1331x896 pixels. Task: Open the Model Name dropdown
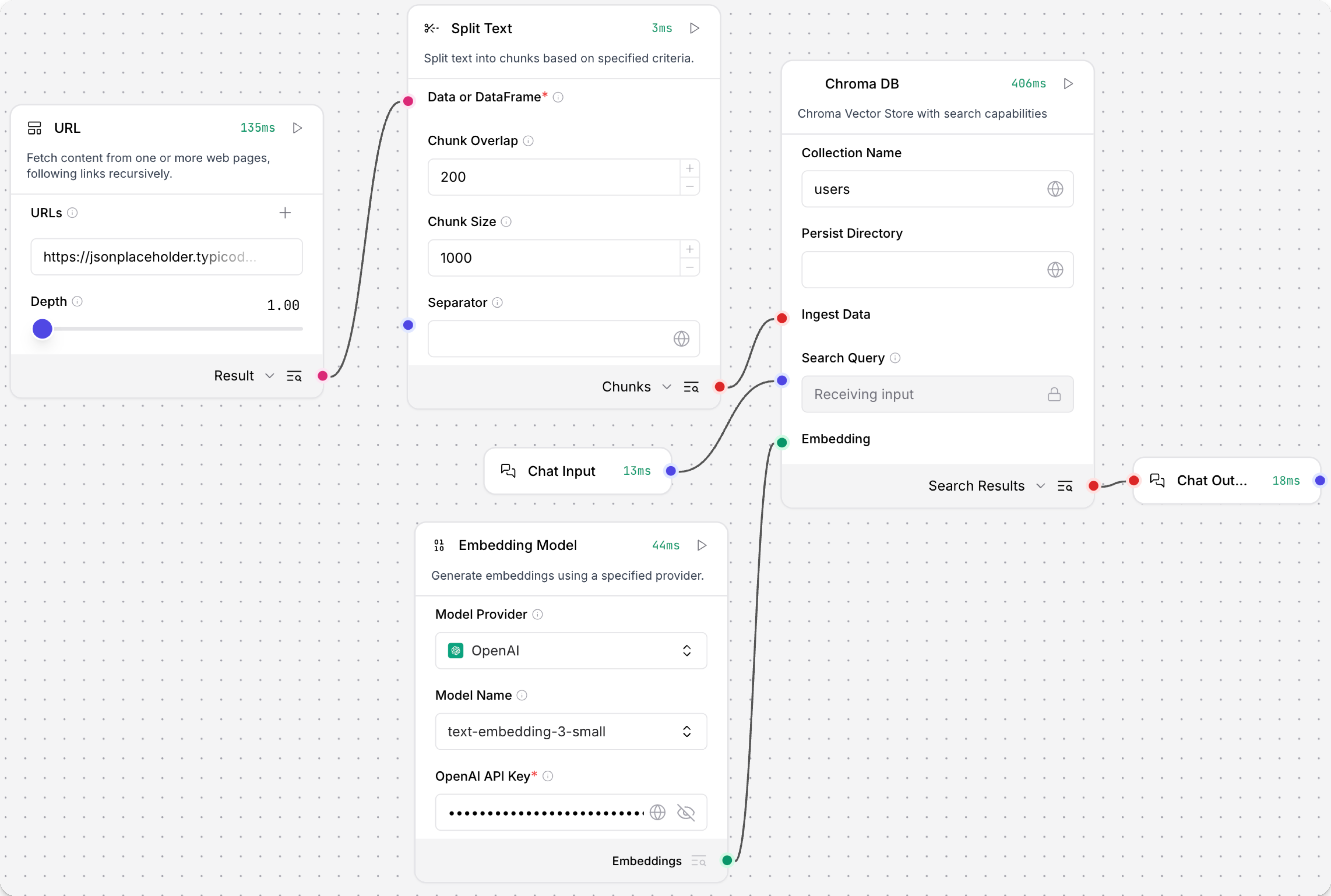(x=571, y=731)
